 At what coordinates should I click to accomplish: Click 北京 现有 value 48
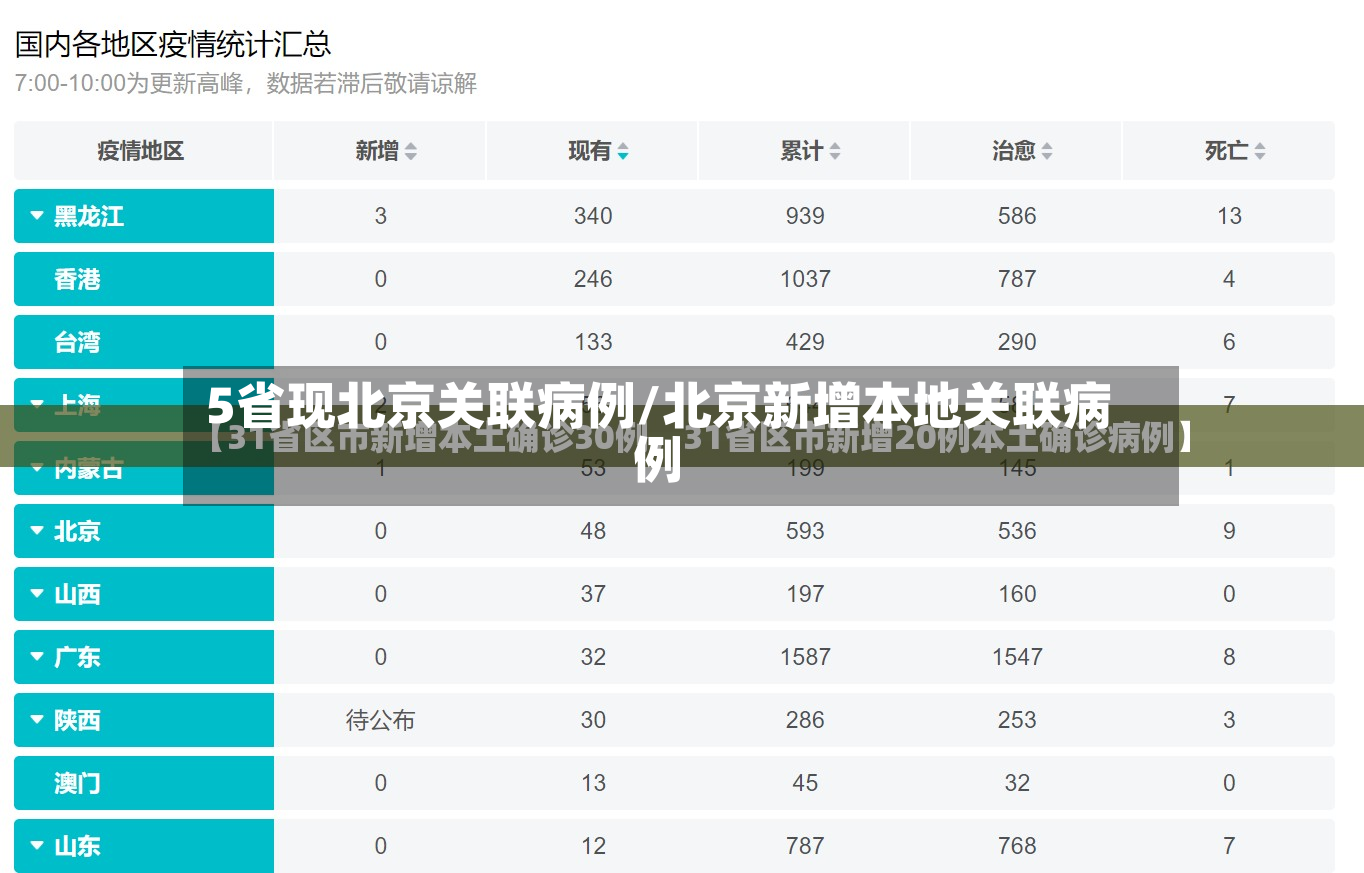(x=593, y=531)
